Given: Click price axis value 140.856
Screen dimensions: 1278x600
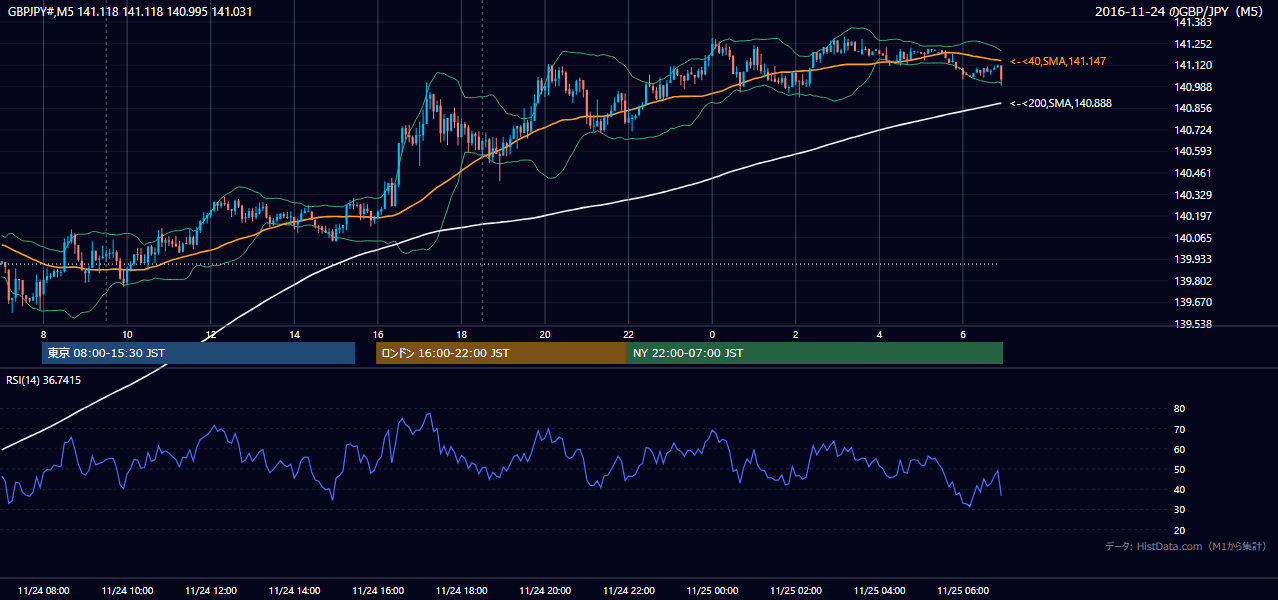Looking at the screenshot, I should [x=1192, y=108].
